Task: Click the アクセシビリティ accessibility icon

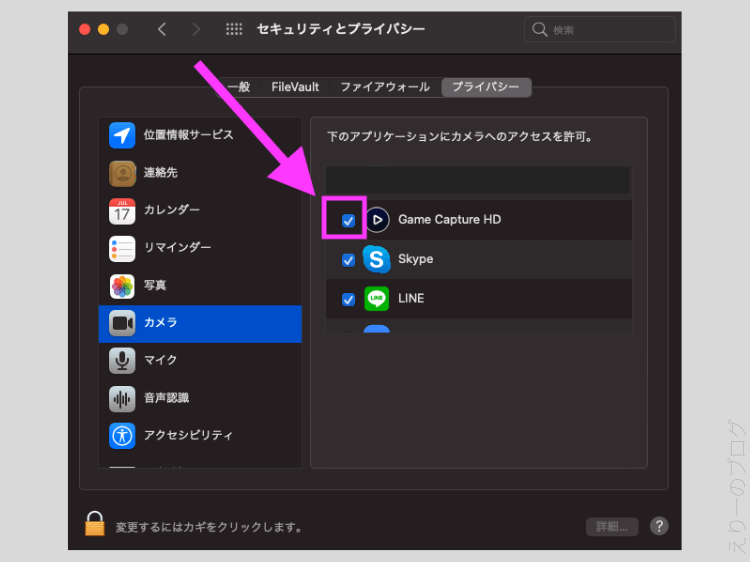Action: 122,436
